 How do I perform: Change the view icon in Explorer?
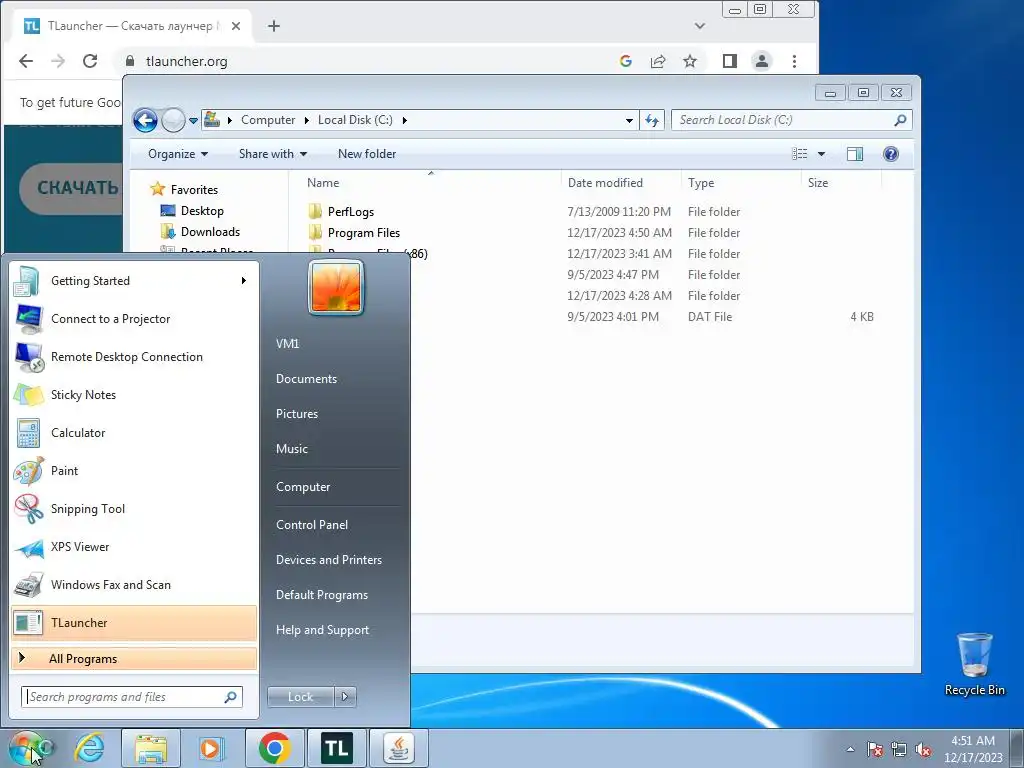(x=800, y=154)
